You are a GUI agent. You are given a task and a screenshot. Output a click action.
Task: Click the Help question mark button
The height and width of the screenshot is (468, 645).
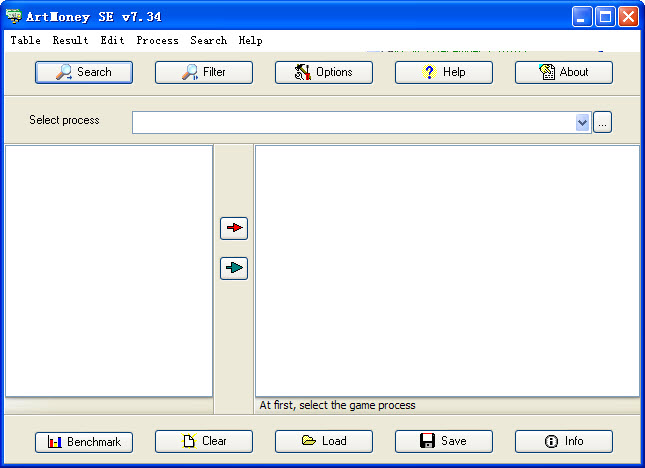pos(444,72)
